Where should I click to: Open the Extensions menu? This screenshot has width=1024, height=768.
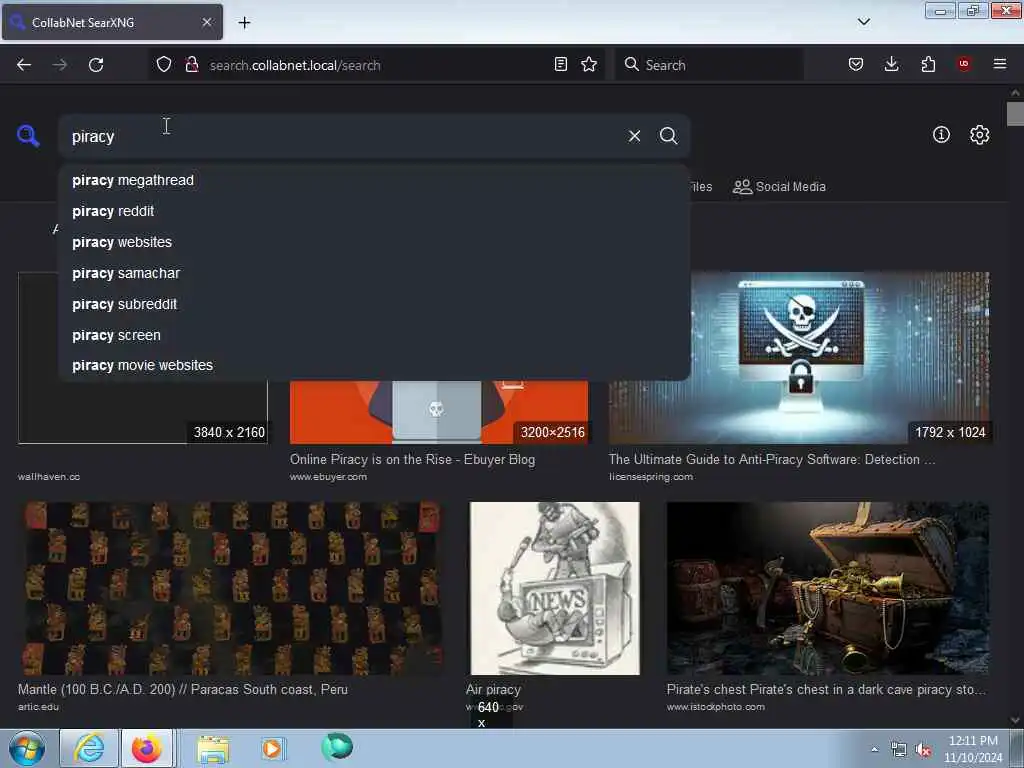click(x=928, y=65)
